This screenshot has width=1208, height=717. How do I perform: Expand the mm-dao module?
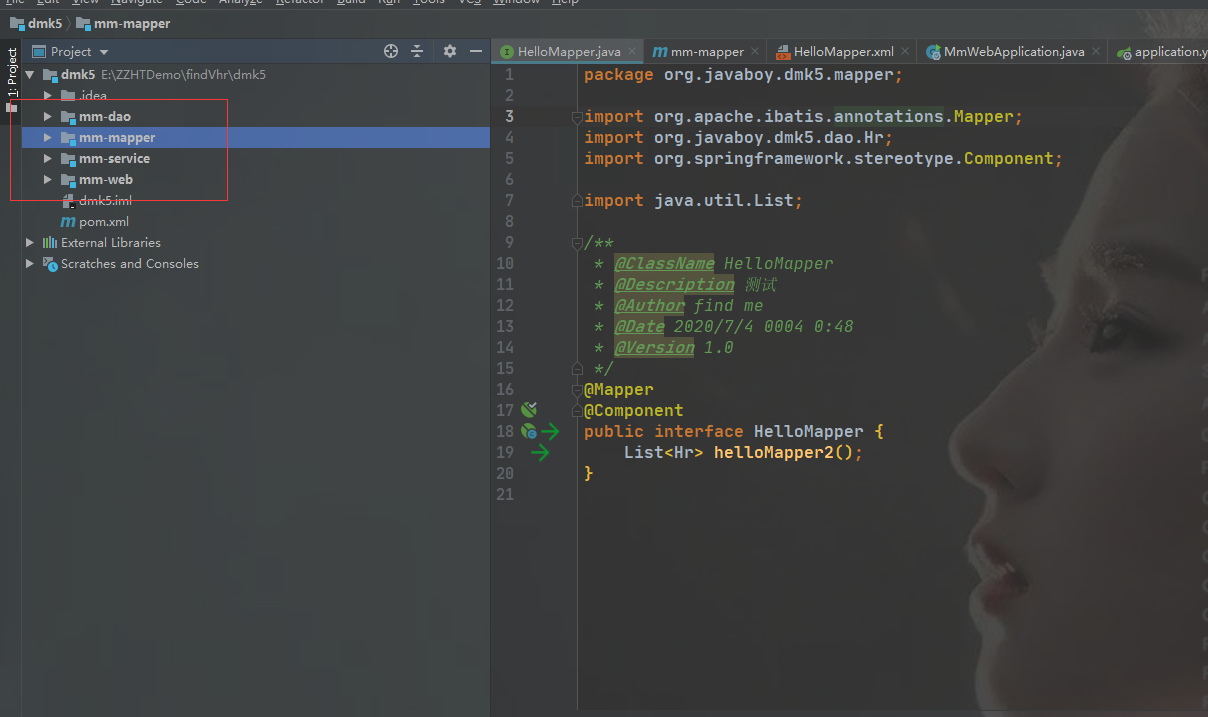tap(47, 117)
